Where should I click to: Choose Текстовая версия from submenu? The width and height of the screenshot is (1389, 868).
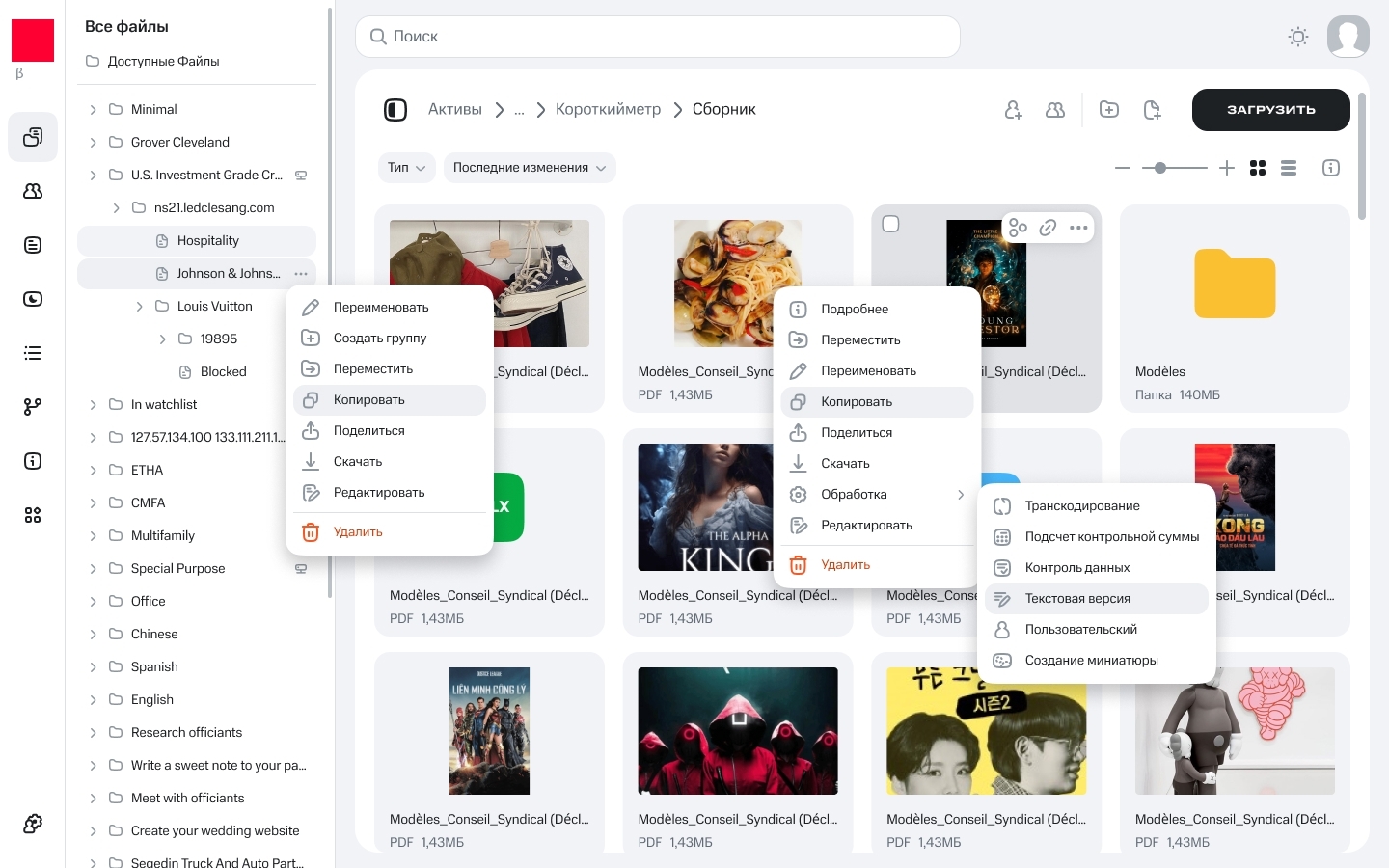(x=1077, y=599)
